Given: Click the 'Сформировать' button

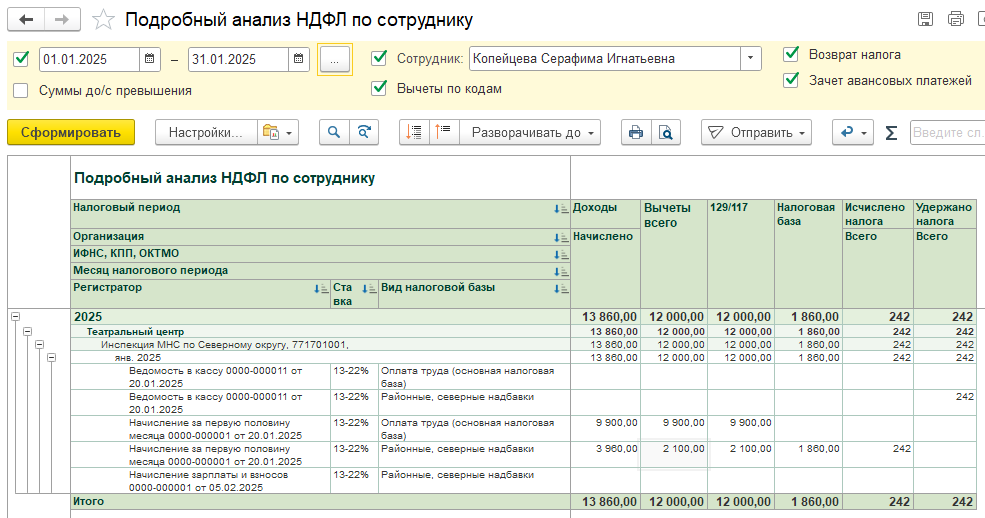Looking at the screenshot, I should click(70, 132).
